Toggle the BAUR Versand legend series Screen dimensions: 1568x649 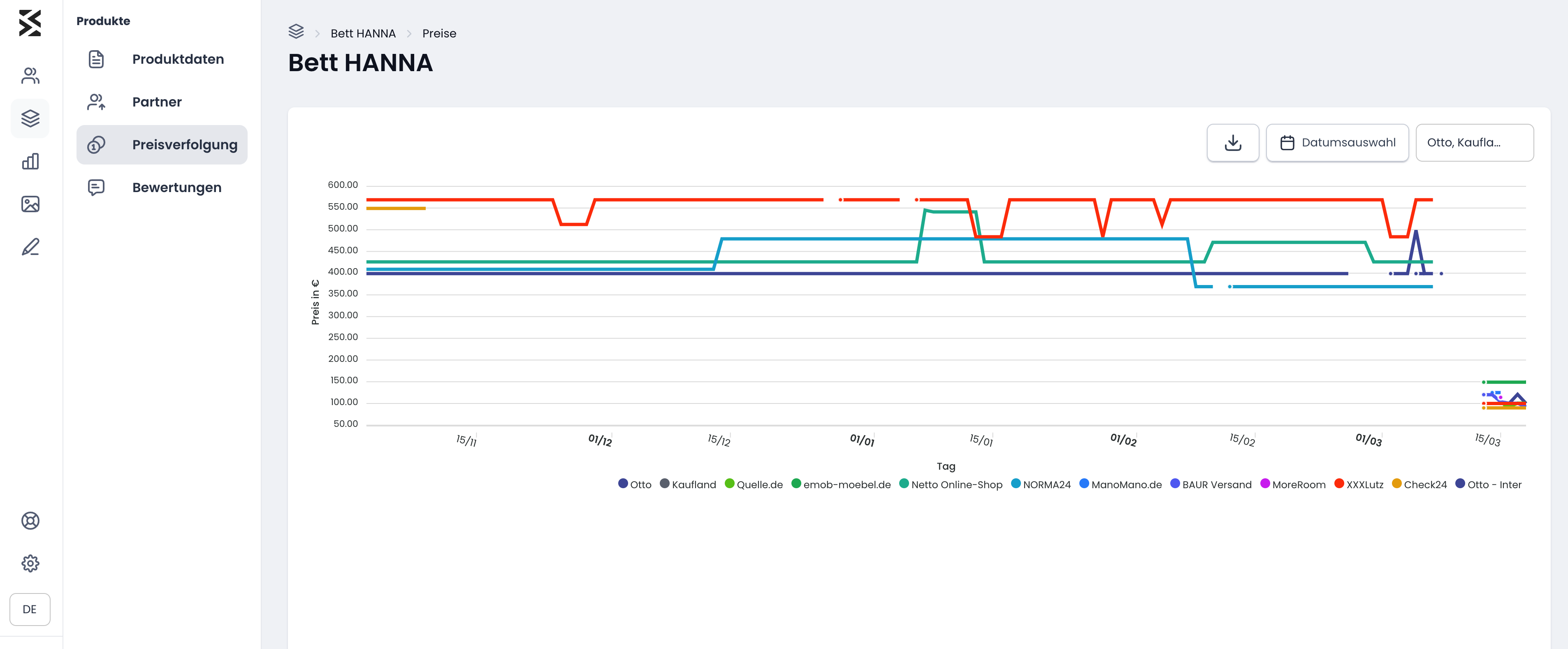pos(1211,484)
